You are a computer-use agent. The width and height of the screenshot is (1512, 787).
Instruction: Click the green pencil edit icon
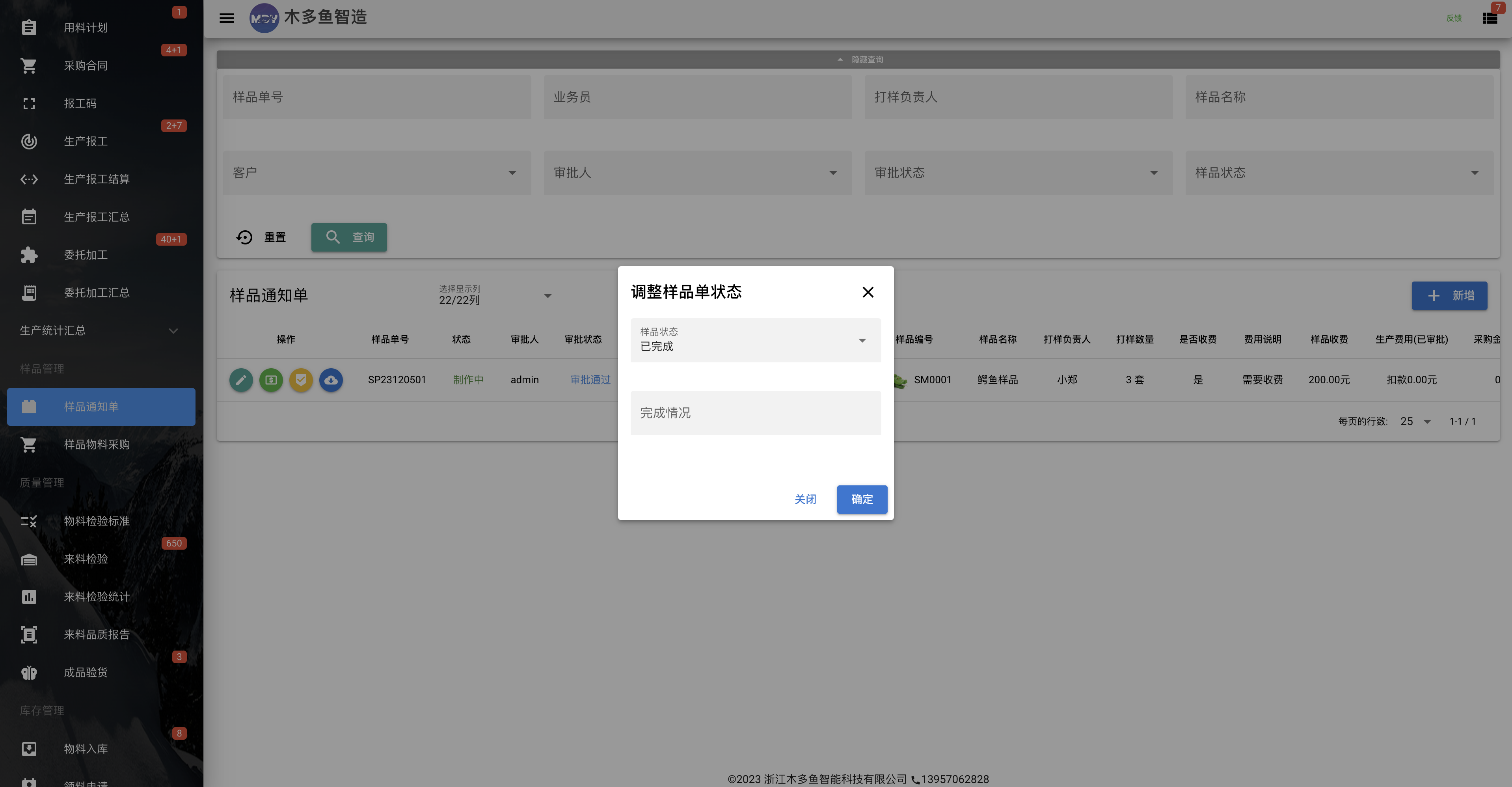(241, 380)
